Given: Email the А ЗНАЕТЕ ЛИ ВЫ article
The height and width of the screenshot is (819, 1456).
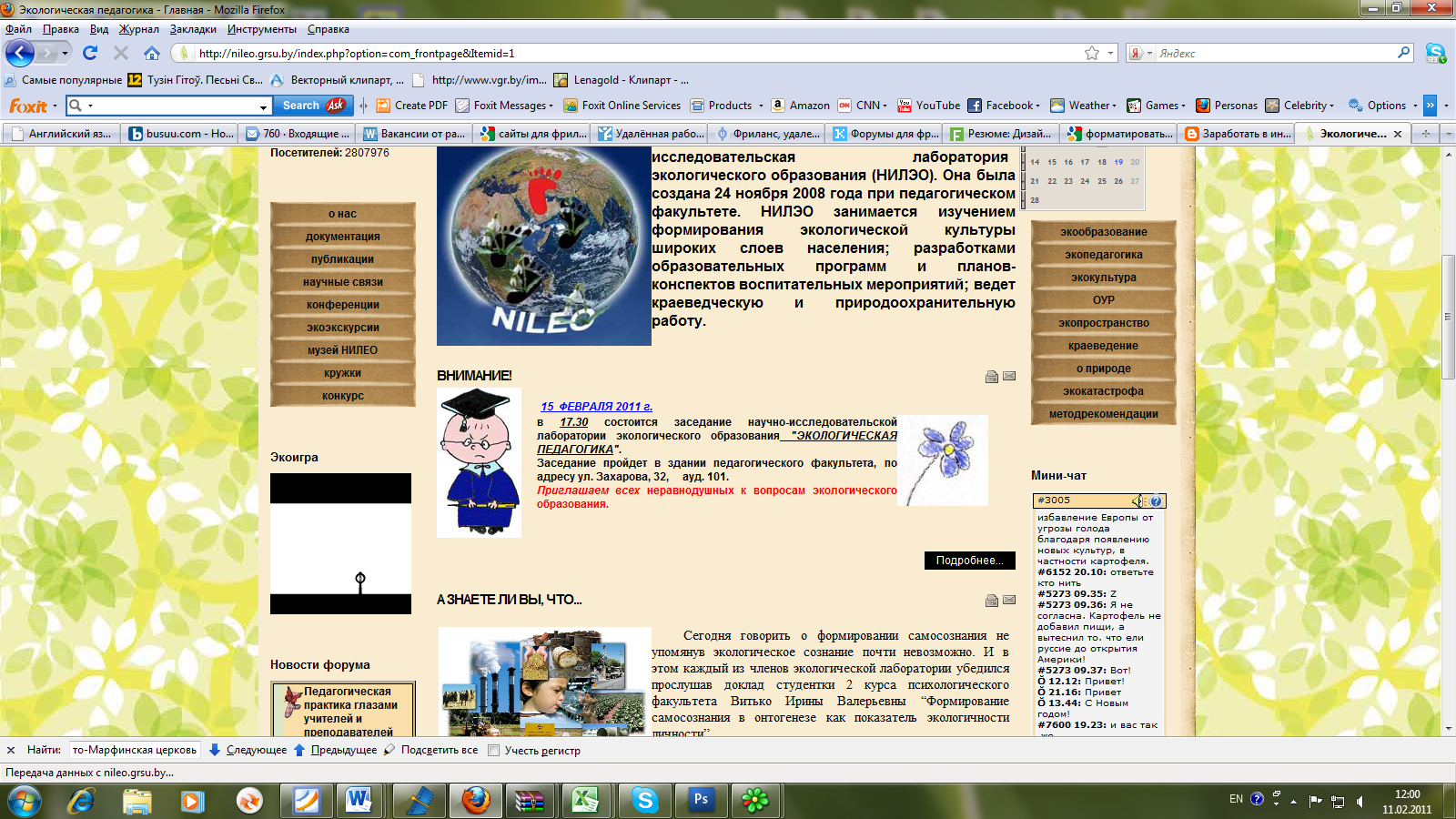Looking at the screenshot, I should point(1009,601).
